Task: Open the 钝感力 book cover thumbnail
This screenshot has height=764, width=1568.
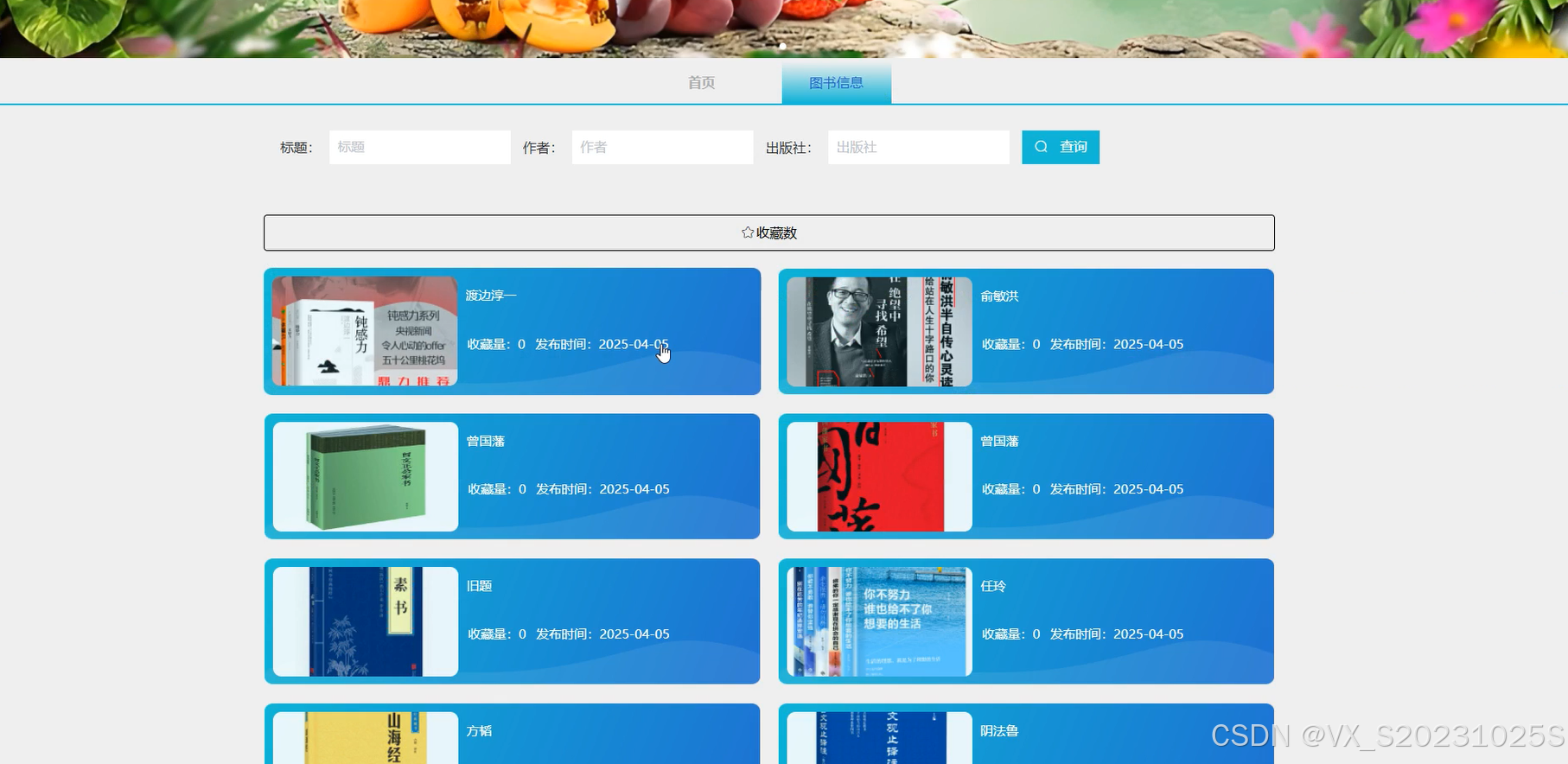Action: pos(365,331)
